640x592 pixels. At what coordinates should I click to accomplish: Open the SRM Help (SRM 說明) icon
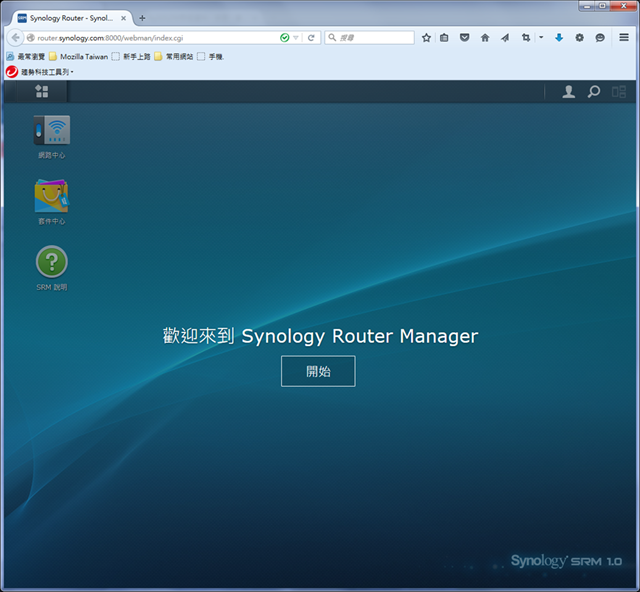tap(52, 268)
